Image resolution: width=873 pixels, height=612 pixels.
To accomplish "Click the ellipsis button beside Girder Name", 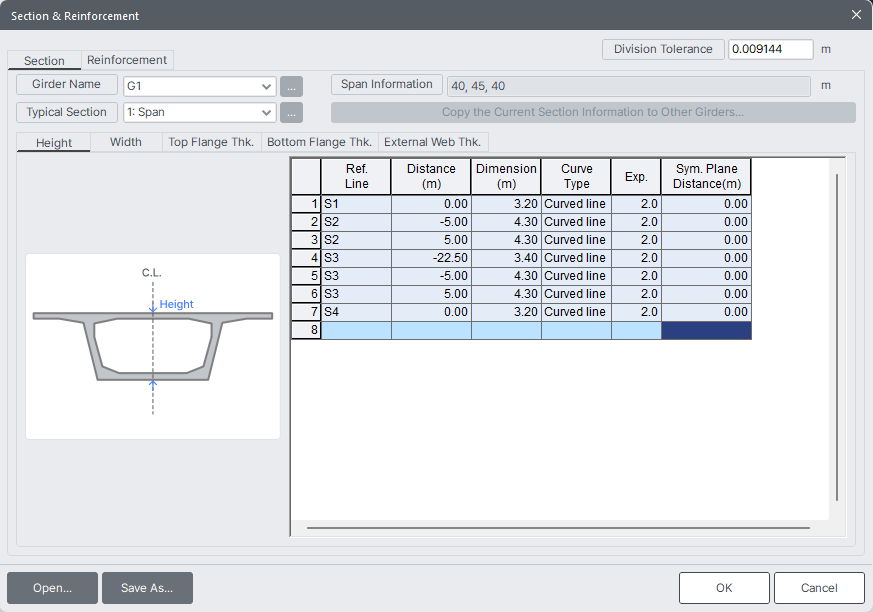I will coord(291,86).
